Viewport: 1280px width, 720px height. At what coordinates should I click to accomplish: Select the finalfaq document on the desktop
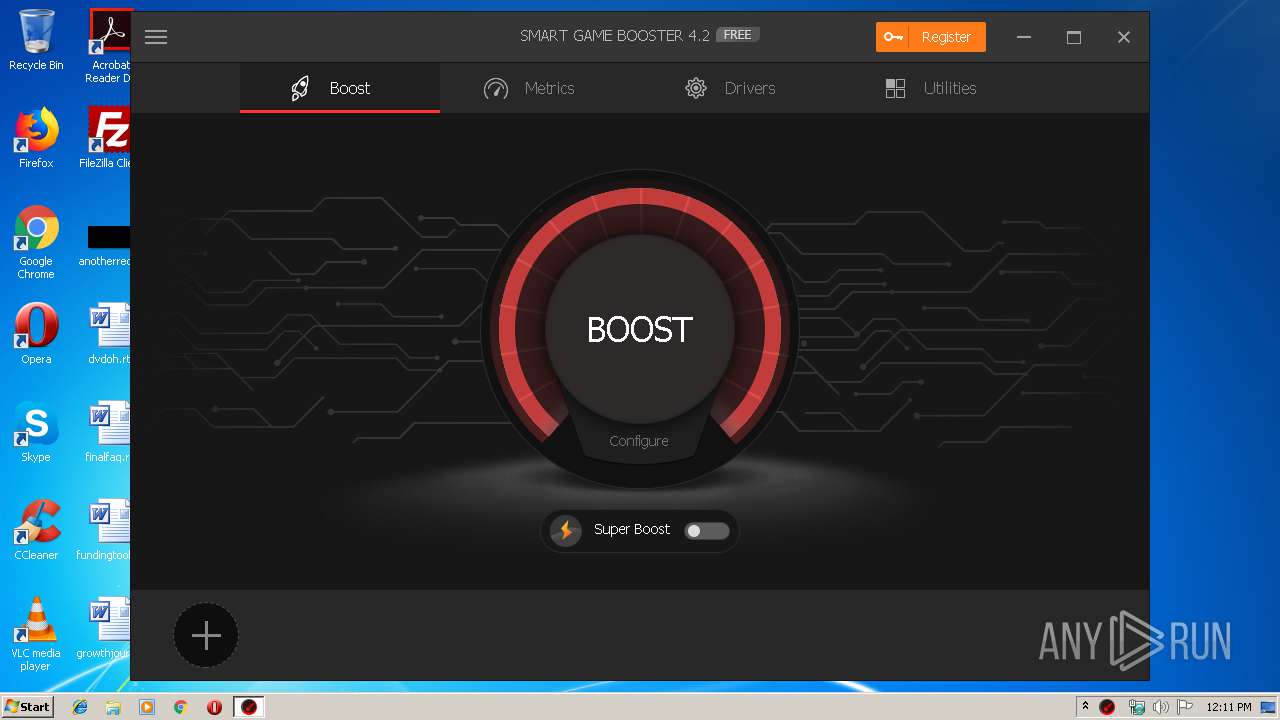tap(108, 432)
